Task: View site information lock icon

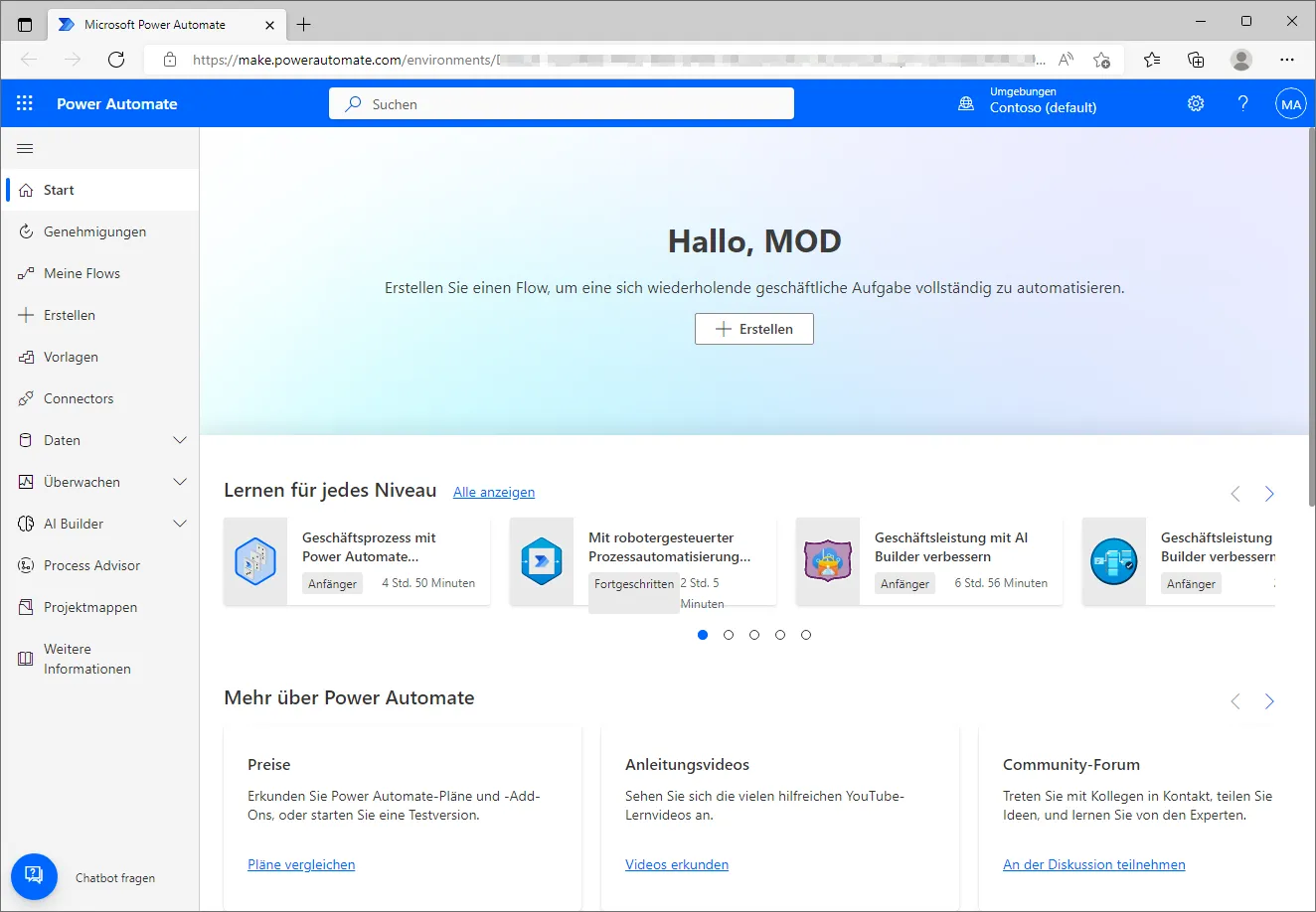Action: 170,60
